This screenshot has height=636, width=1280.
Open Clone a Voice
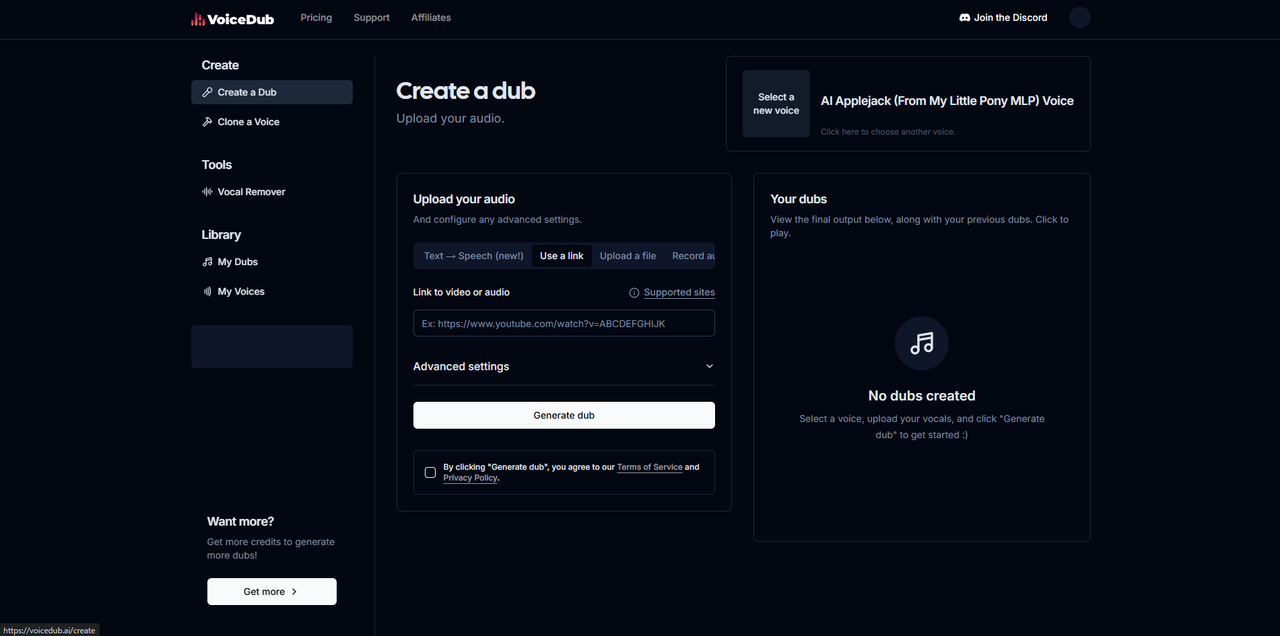point(272,122)
